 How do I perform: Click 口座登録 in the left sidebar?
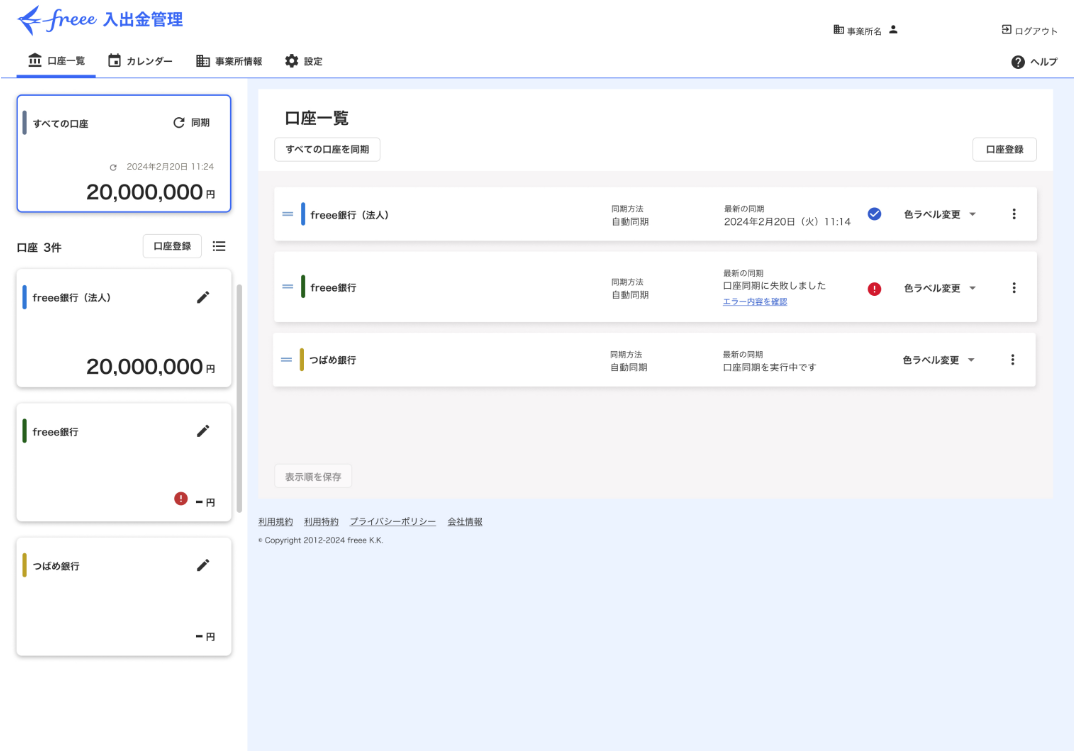[172, 246]
